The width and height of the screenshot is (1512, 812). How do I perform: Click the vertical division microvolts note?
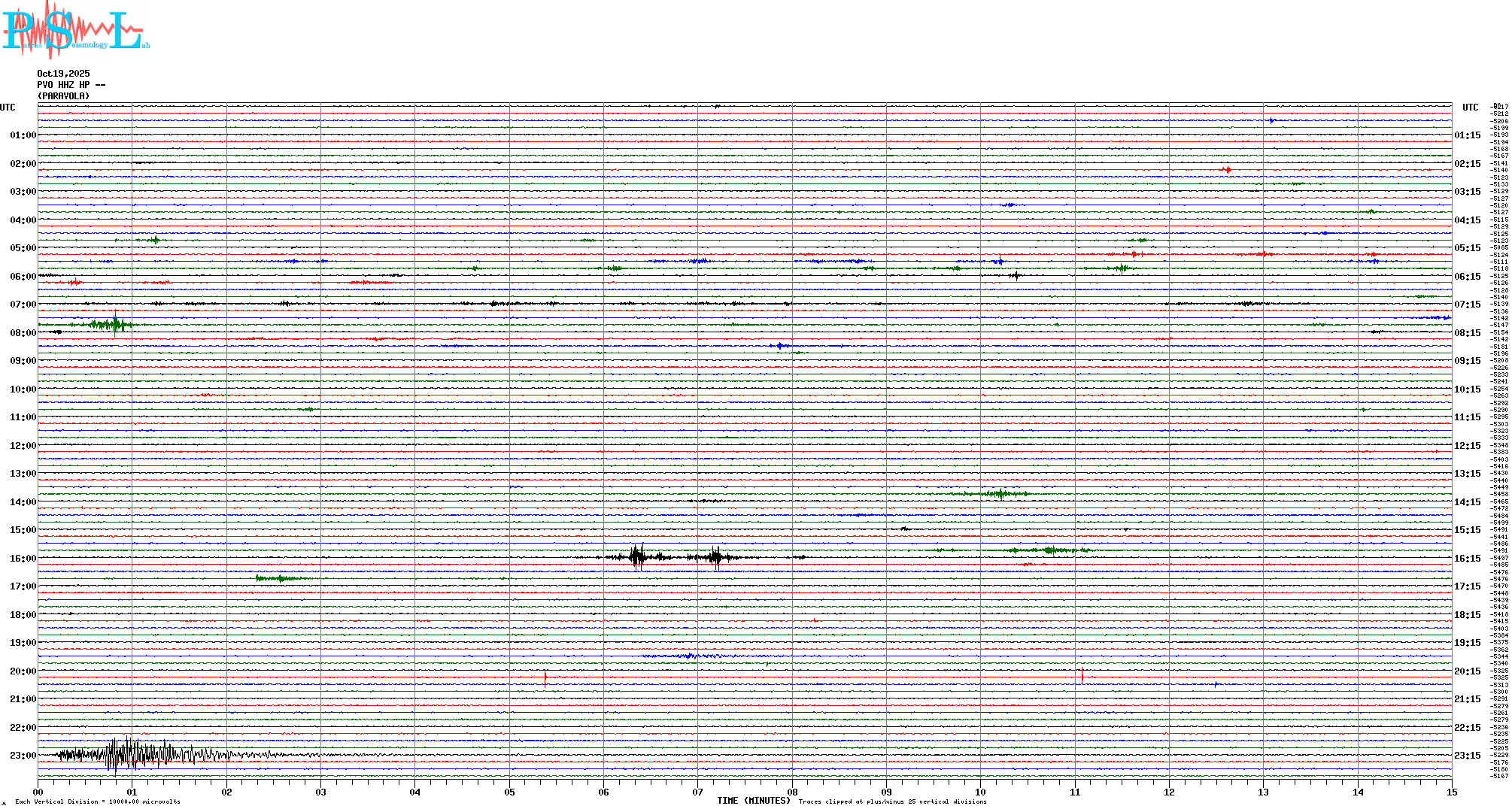point(98,801)
